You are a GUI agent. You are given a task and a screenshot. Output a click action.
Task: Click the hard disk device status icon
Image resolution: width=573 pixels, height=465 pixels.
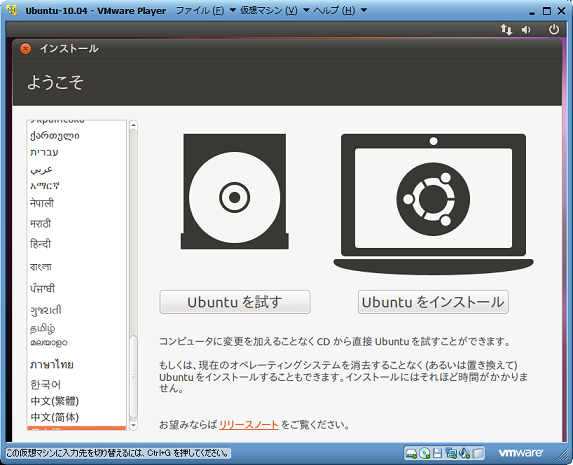point(411,453)
